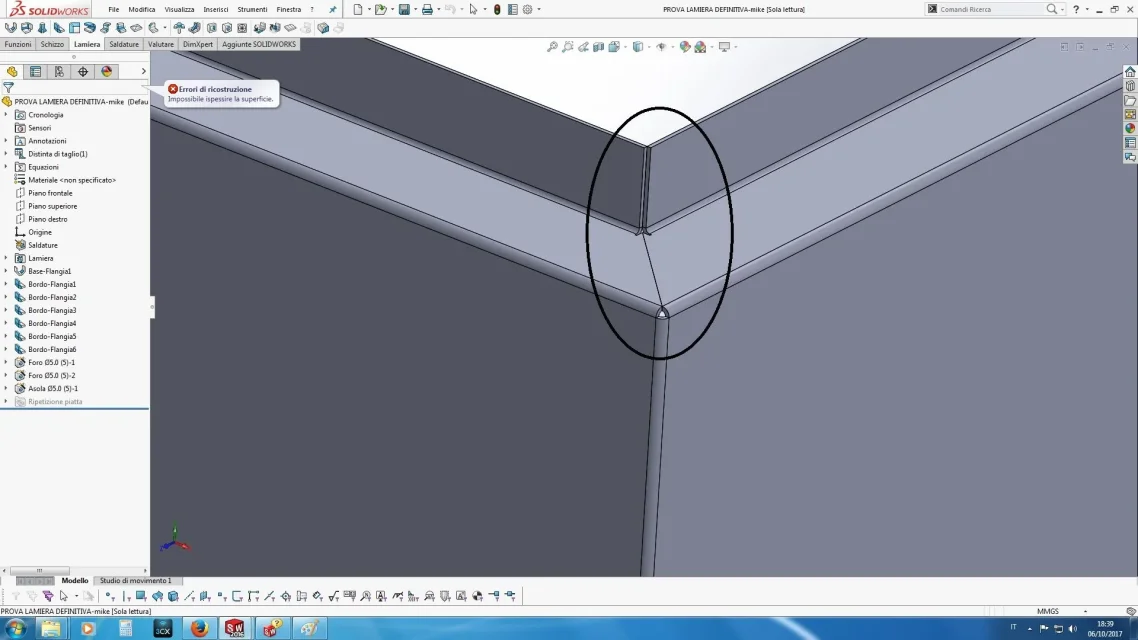Toggle the Filter Solid Bodies selection filter
Viewport: 1138px width, 640px height.
173,596
